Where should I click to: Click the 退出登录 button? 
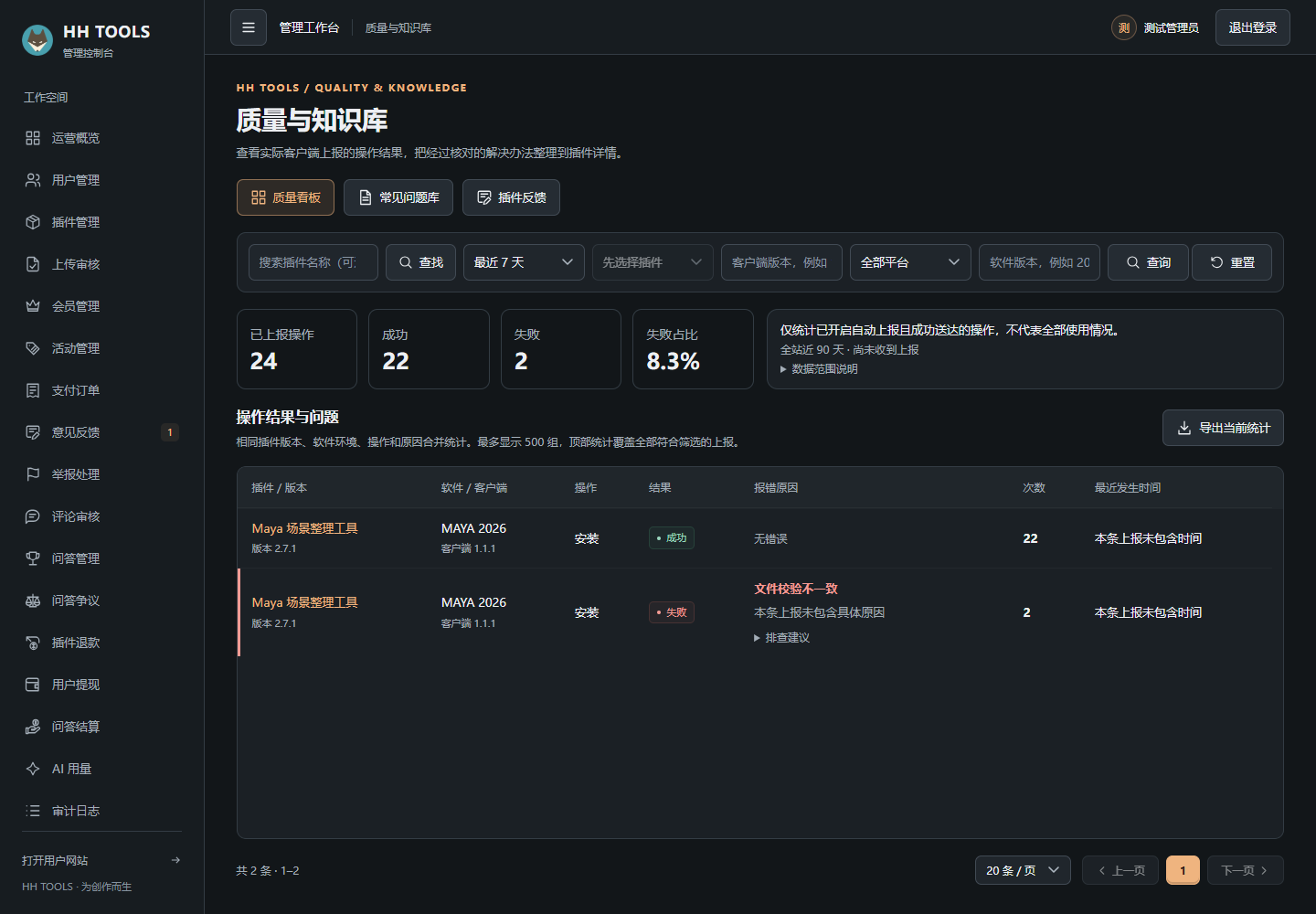(1253, 27)
